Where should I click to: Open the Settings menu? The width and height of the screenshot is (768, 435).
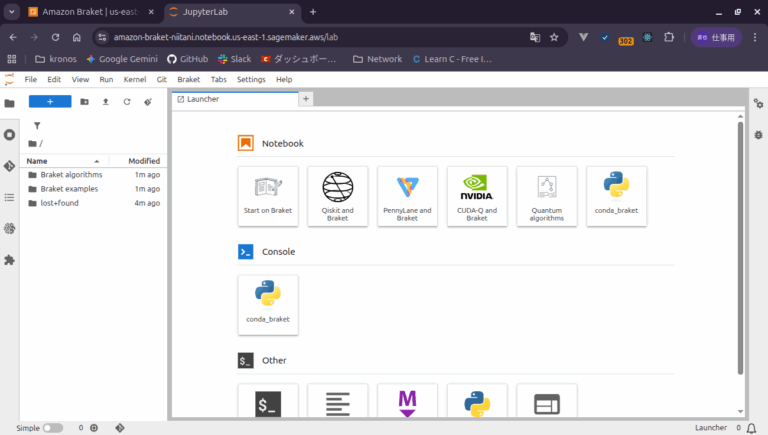point(251,79)
